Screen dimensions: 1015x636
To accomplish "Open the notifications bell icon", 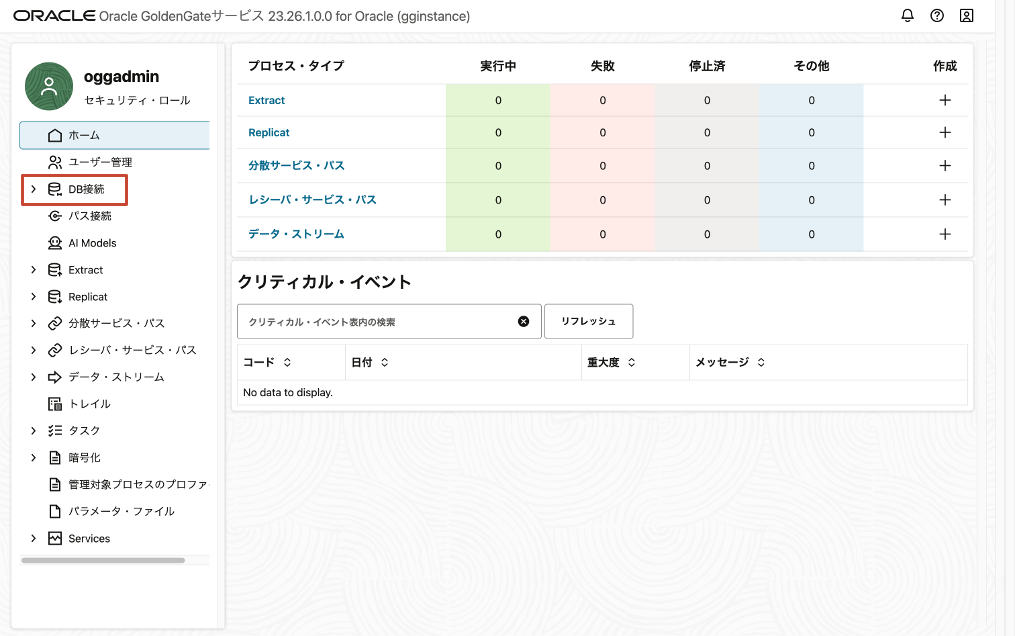I will [x=905, y=15].
